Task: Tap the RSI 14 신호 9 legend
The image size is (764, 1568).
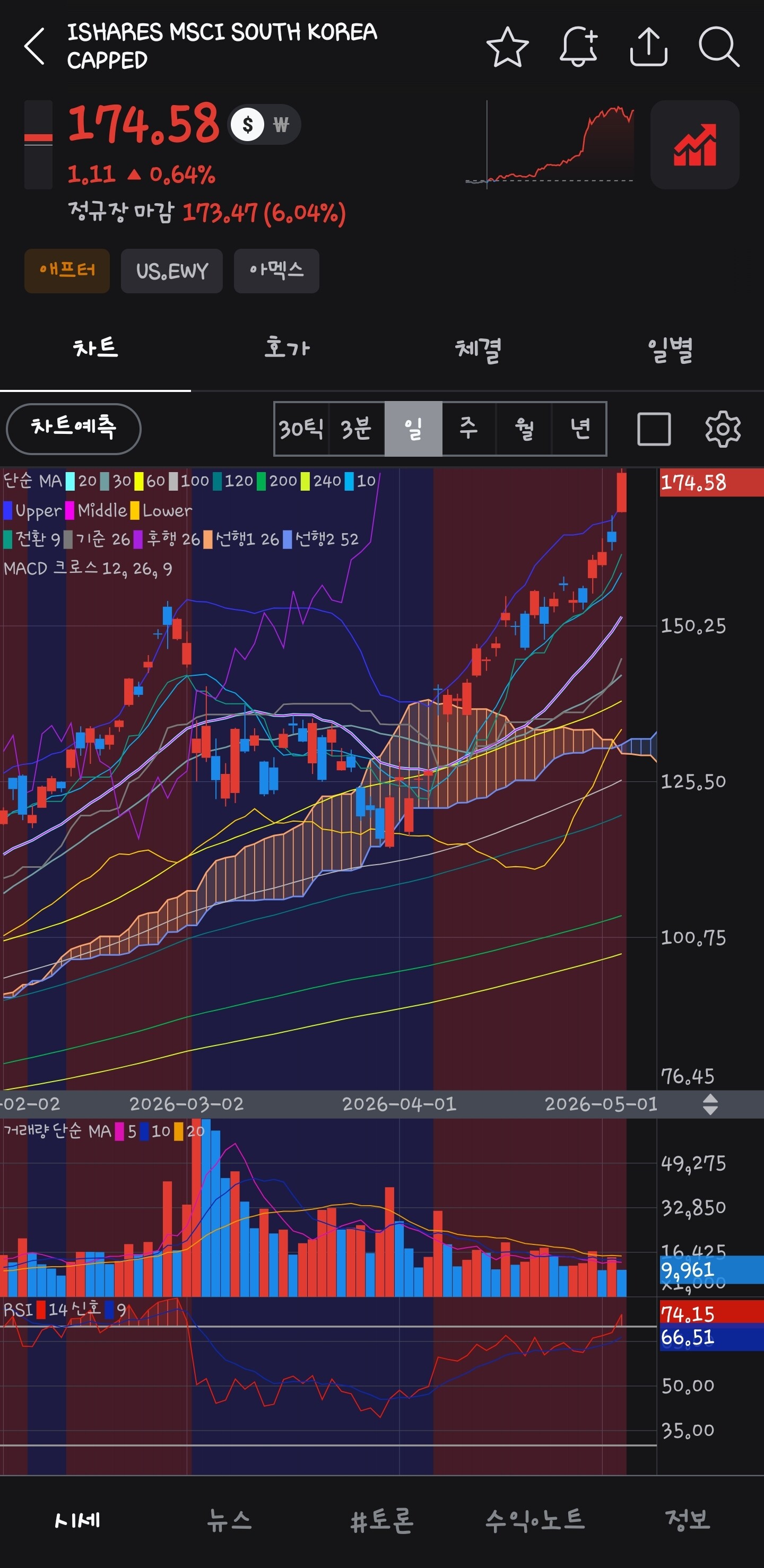Action: (65, 1310)
